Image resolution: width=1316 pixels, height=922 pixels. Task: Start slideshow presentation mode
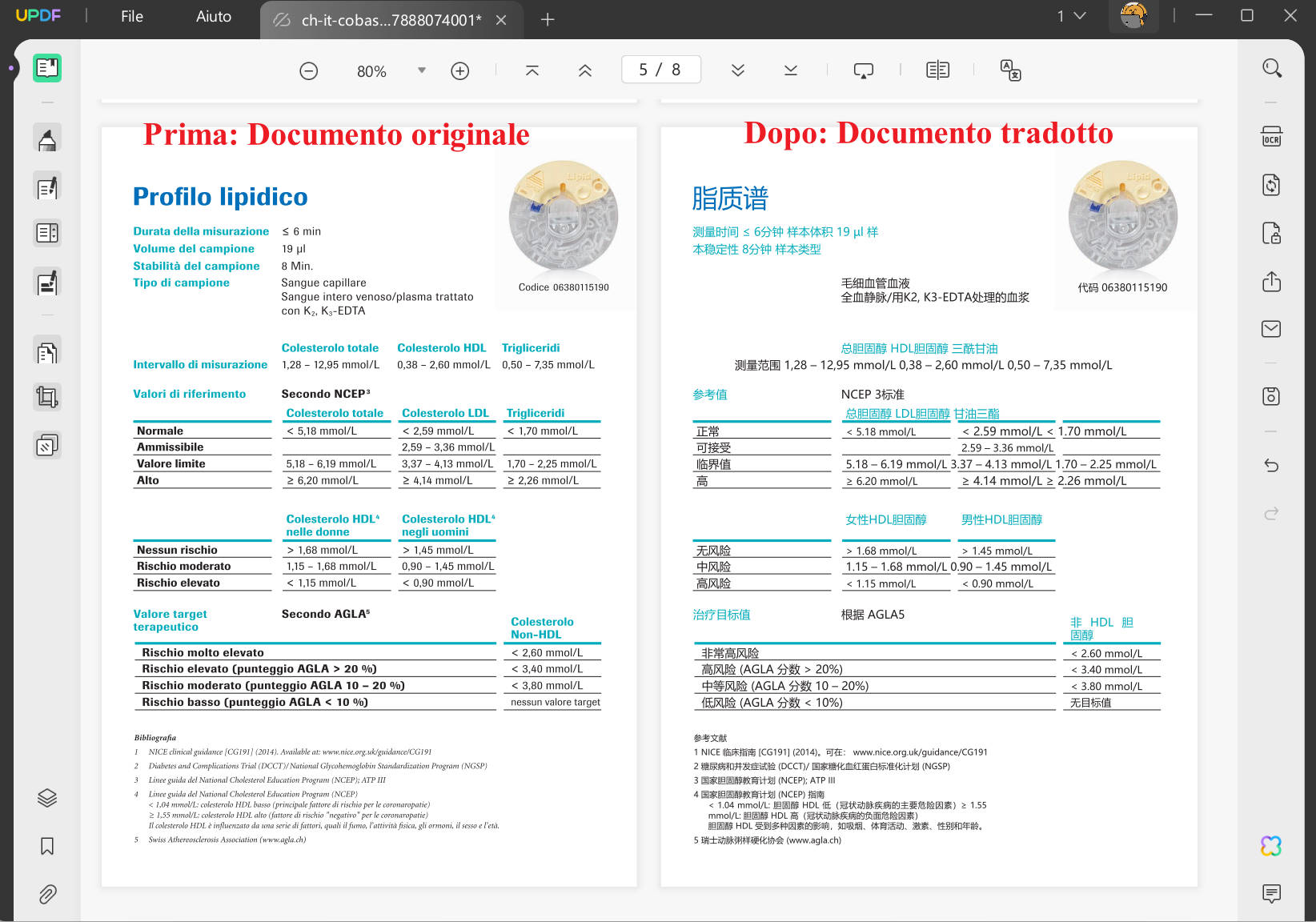click(864, 71)
